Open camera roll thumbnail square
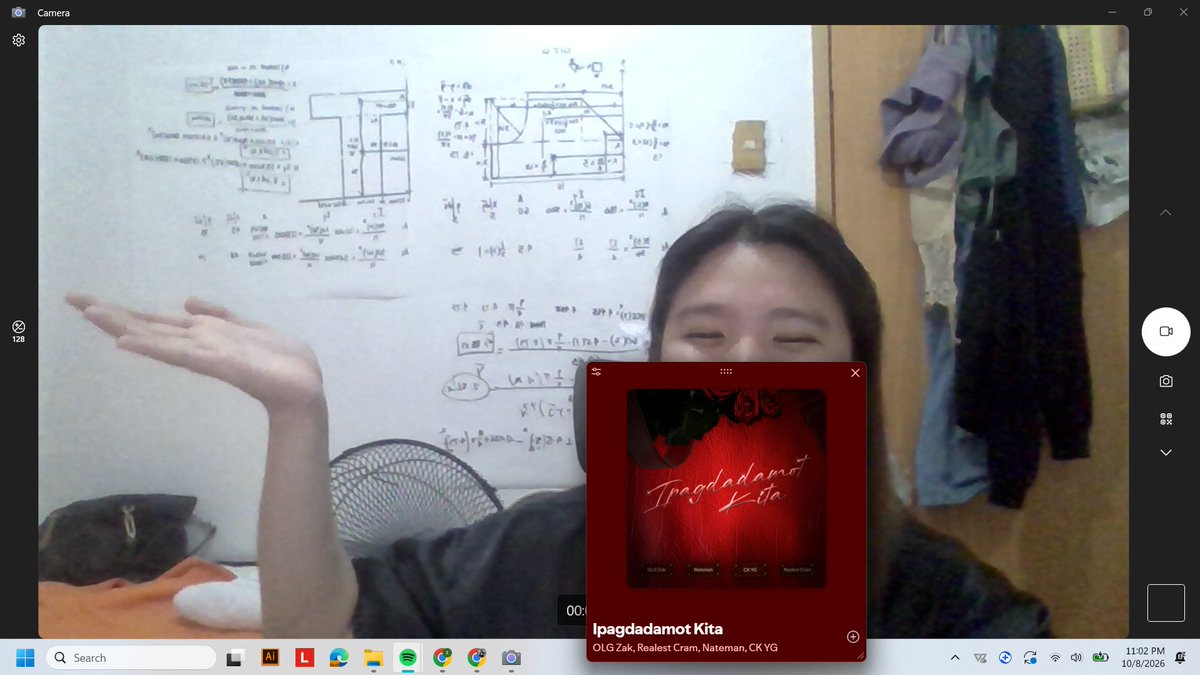This screenshot has width=1200, height=675. click(1166, 603)
